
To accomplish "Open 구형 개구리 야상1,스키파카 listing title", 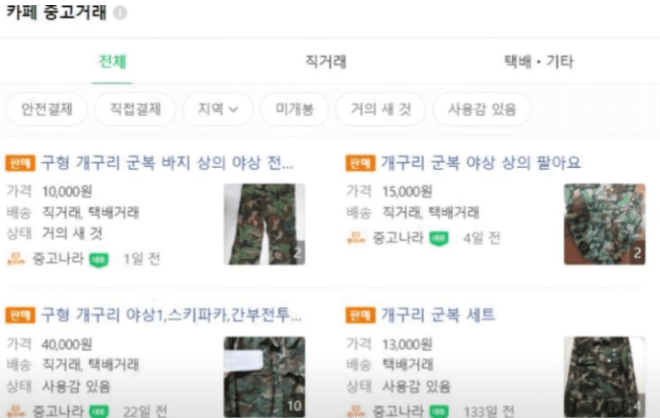I will tap(171, 315).
